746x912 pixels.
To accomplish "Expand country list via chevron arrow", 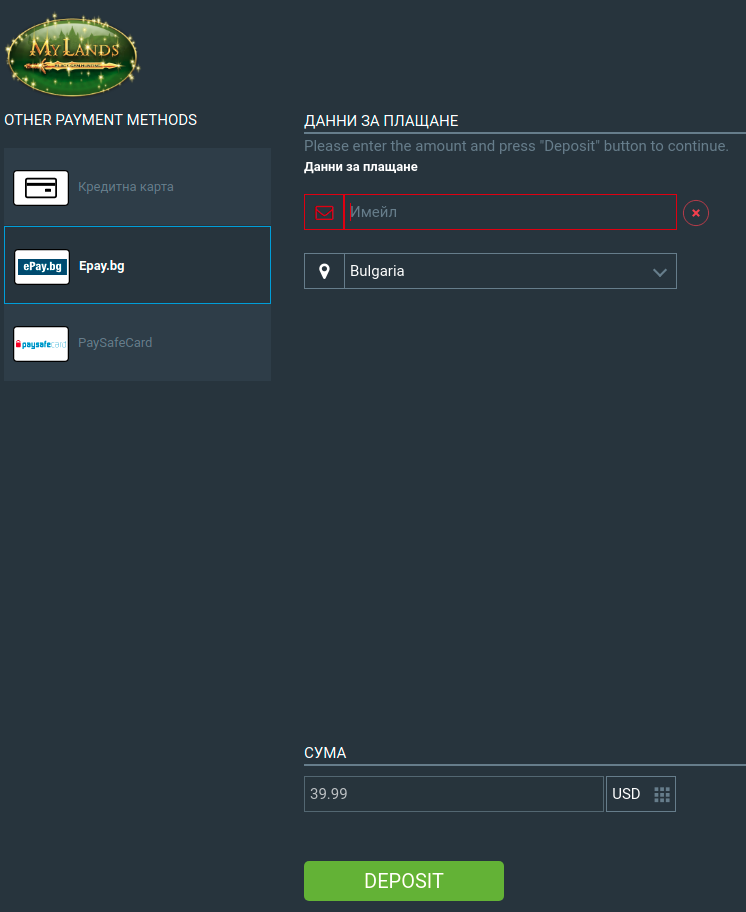I will (659, 272).
